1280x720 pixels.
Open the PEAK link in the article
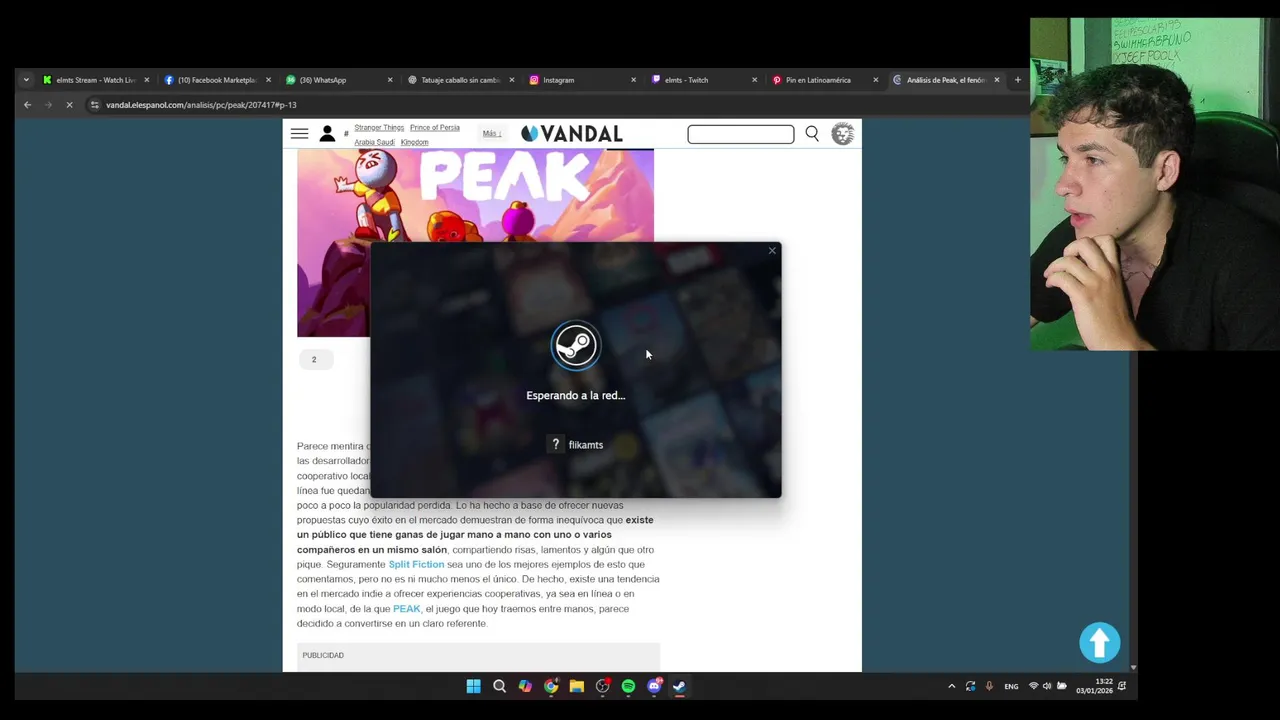point(406,609)
